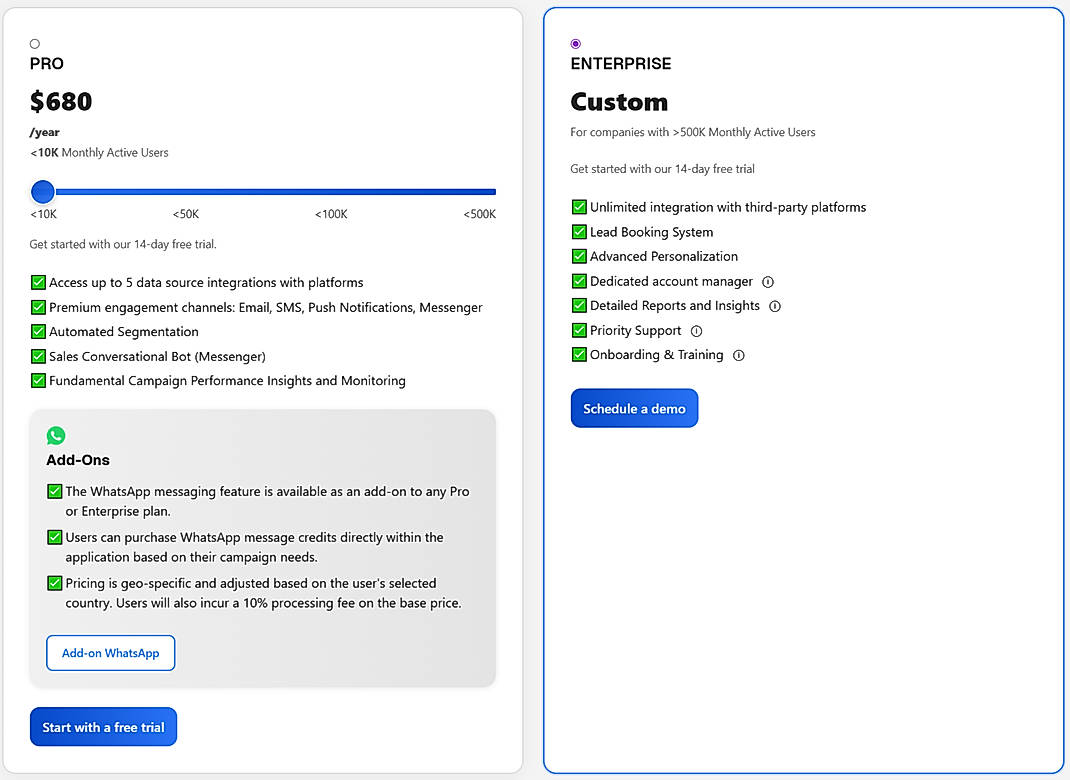
Task: Click checkmark beside purchase WhatsApp message credits text
Action: (x=55, y=537)
